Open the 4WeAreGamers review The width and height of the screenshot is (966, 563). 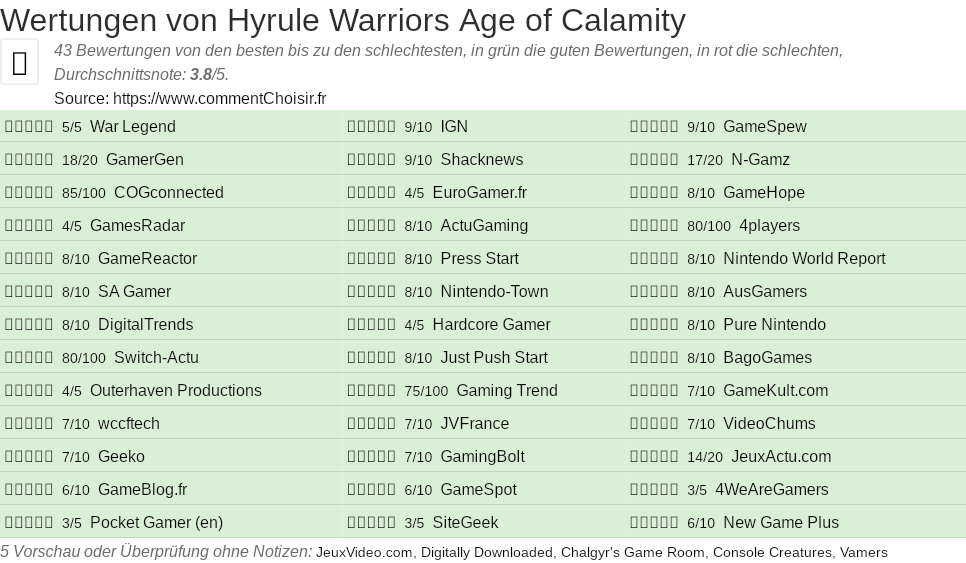point(771,490)
